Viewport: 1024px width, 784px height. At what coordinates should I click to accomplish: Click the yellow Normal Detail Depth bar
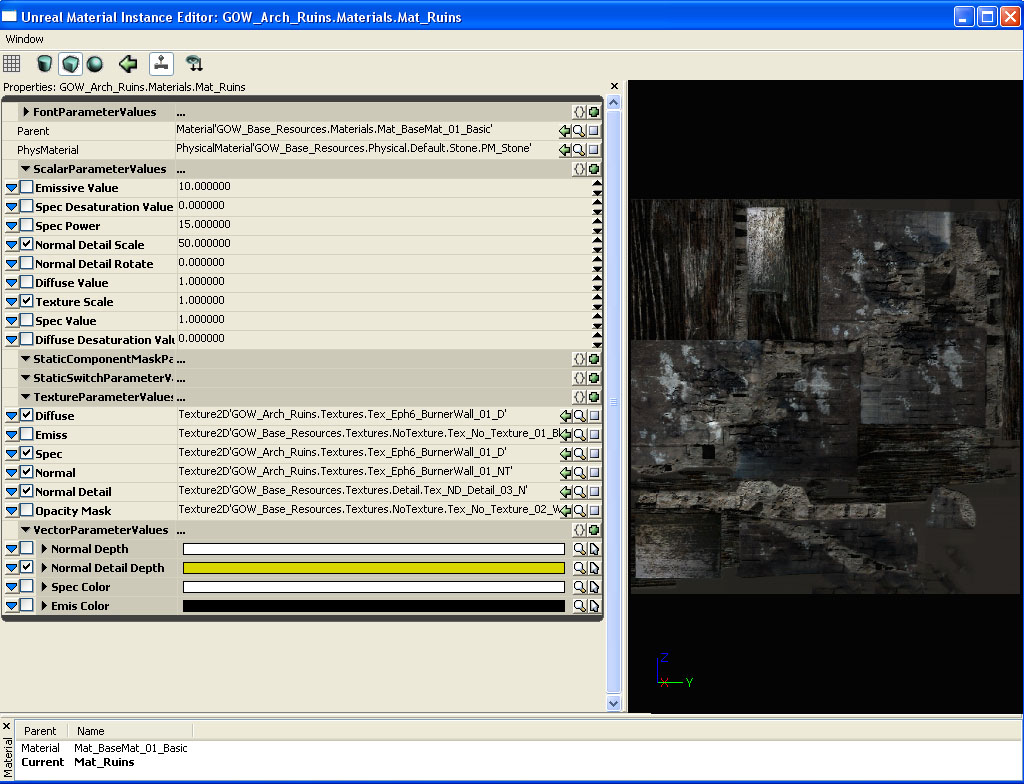(x=374, y=568)
